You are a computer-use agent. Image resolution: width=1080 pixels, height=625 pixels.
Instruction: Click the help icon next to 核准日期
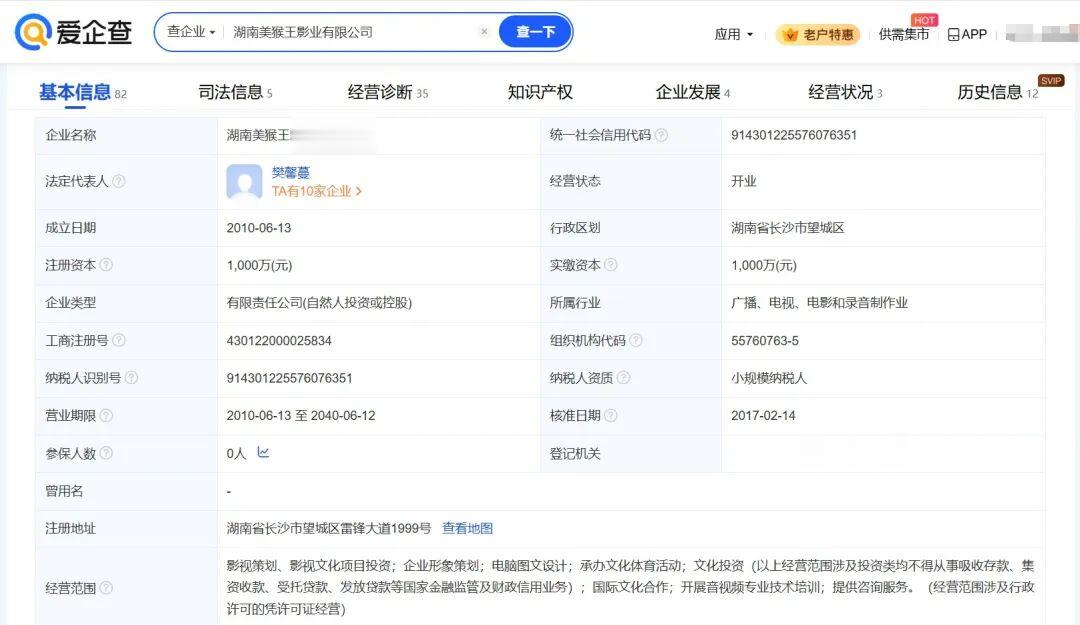pos(611,416)
